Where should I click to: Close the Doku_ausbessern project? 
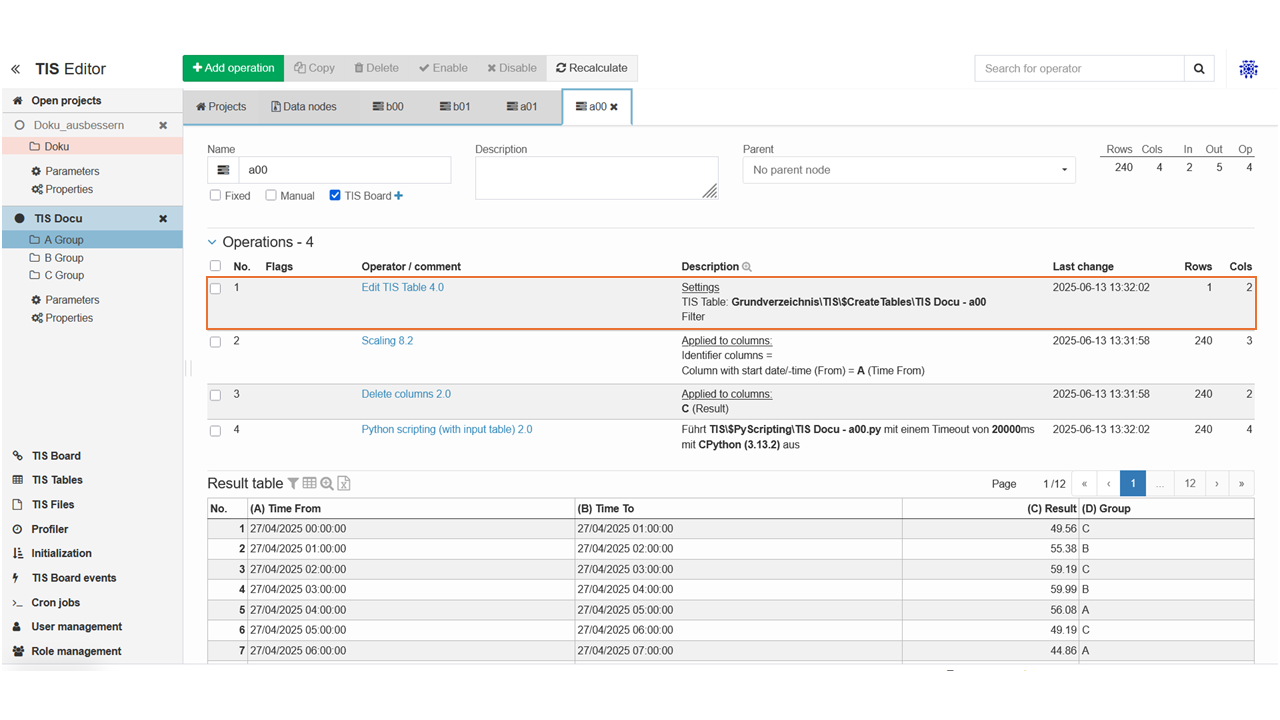(163, 126)
